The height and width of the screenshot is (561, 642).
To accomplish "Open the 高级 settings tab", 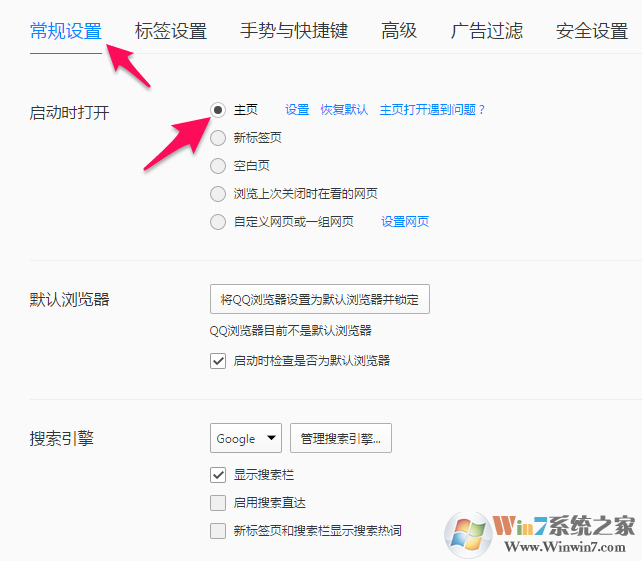I will tap(399, 32).
